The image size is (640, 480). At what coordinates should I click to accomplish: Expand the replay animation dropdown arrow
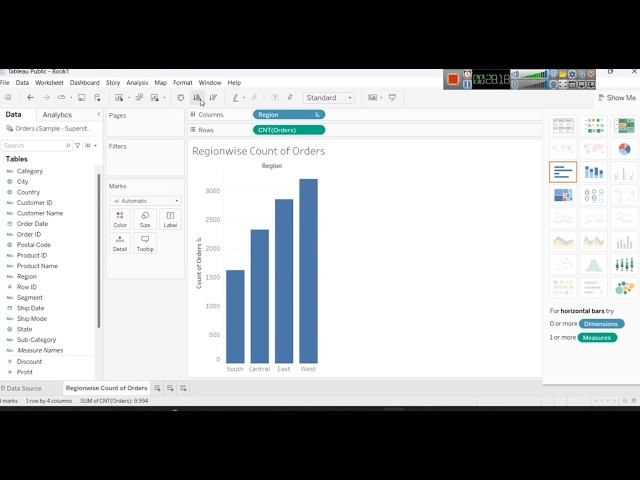tap(71, 98)
